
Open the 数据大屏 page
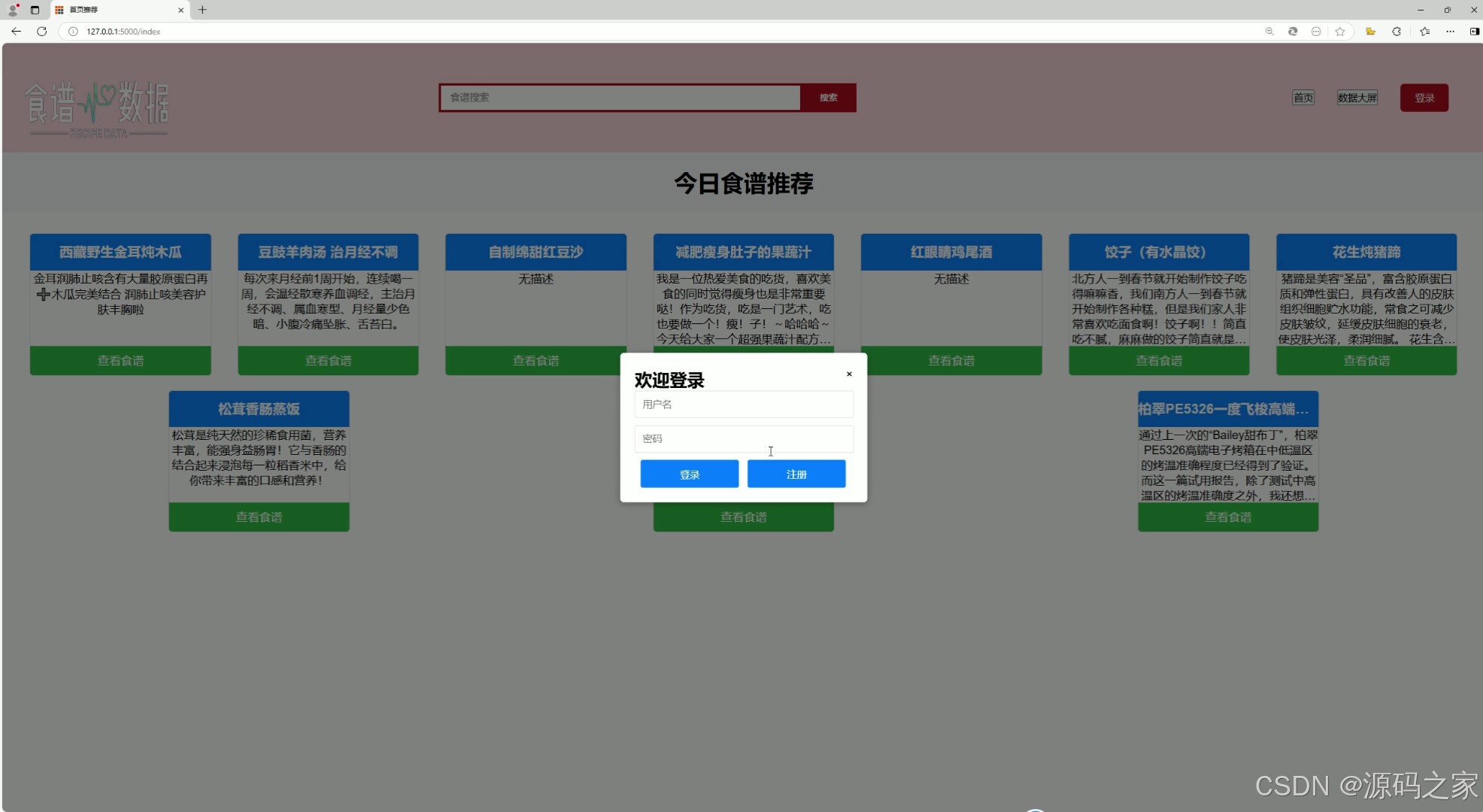(1357, 97)
